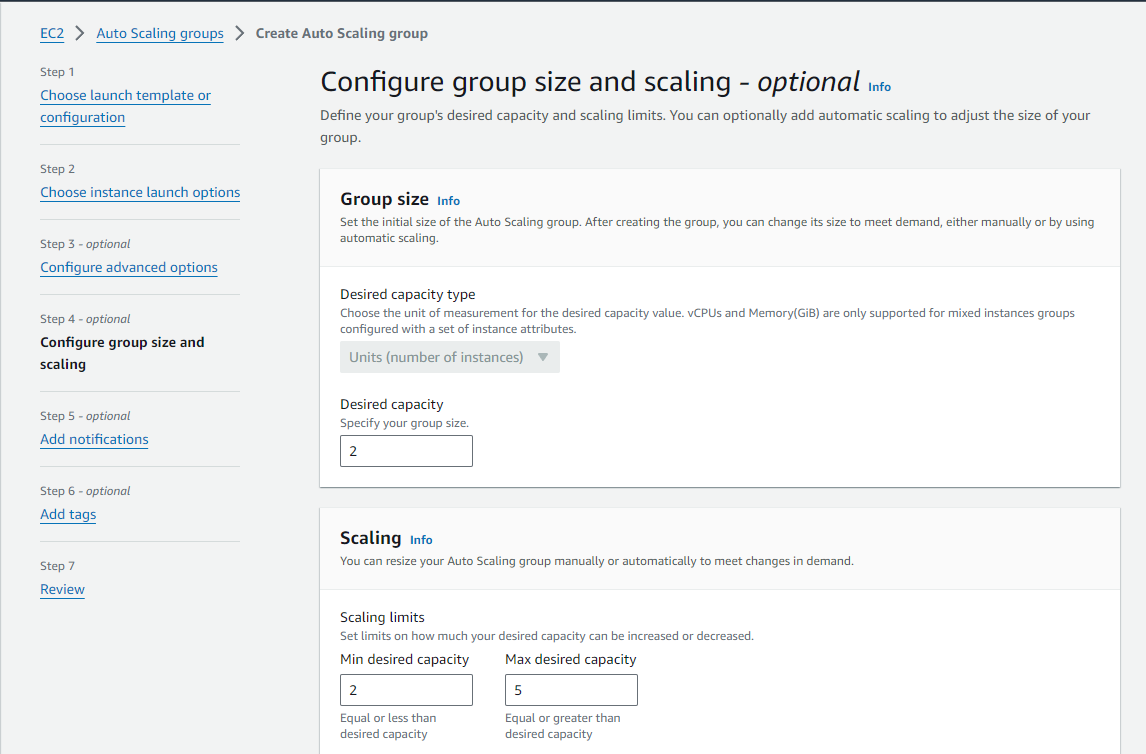Jump to Add notifications step
Screen dimensions: 1146x754
pos(94,439)
